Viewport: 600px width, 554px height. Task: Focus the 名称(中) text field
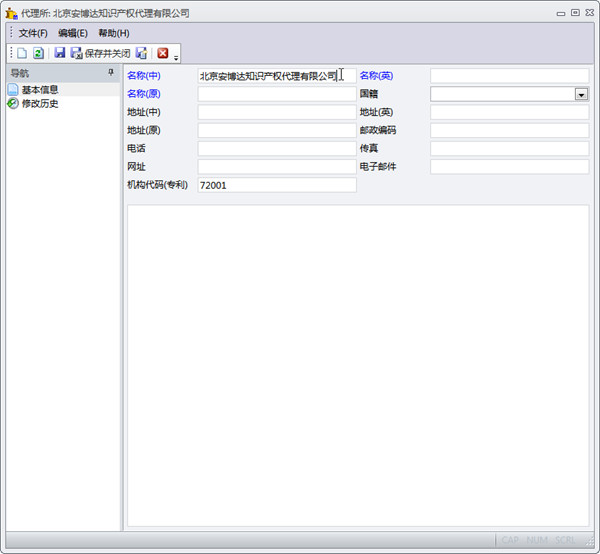point(277,76)
